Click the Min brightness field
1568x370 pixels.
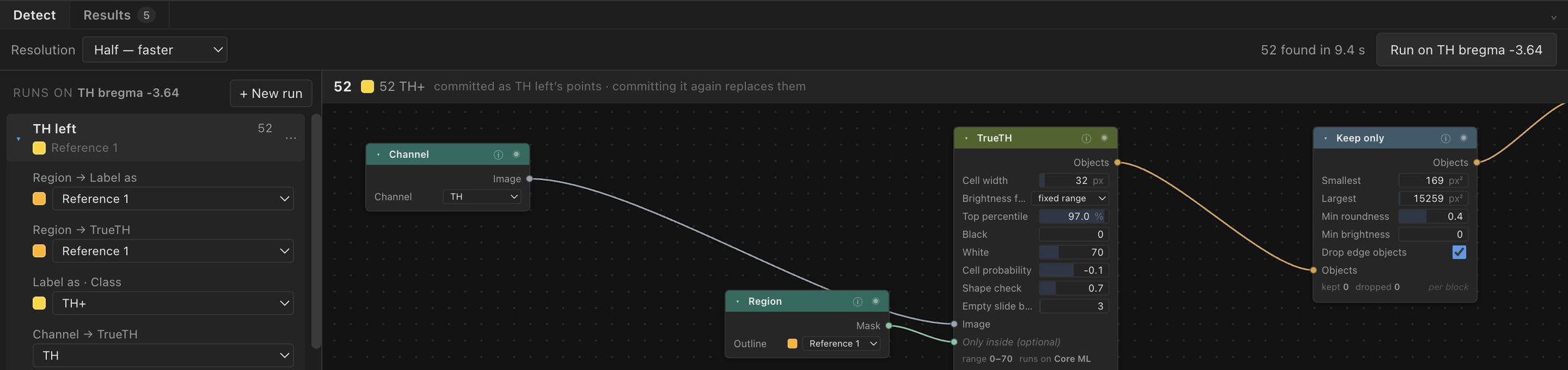(x=1433, y=234)
